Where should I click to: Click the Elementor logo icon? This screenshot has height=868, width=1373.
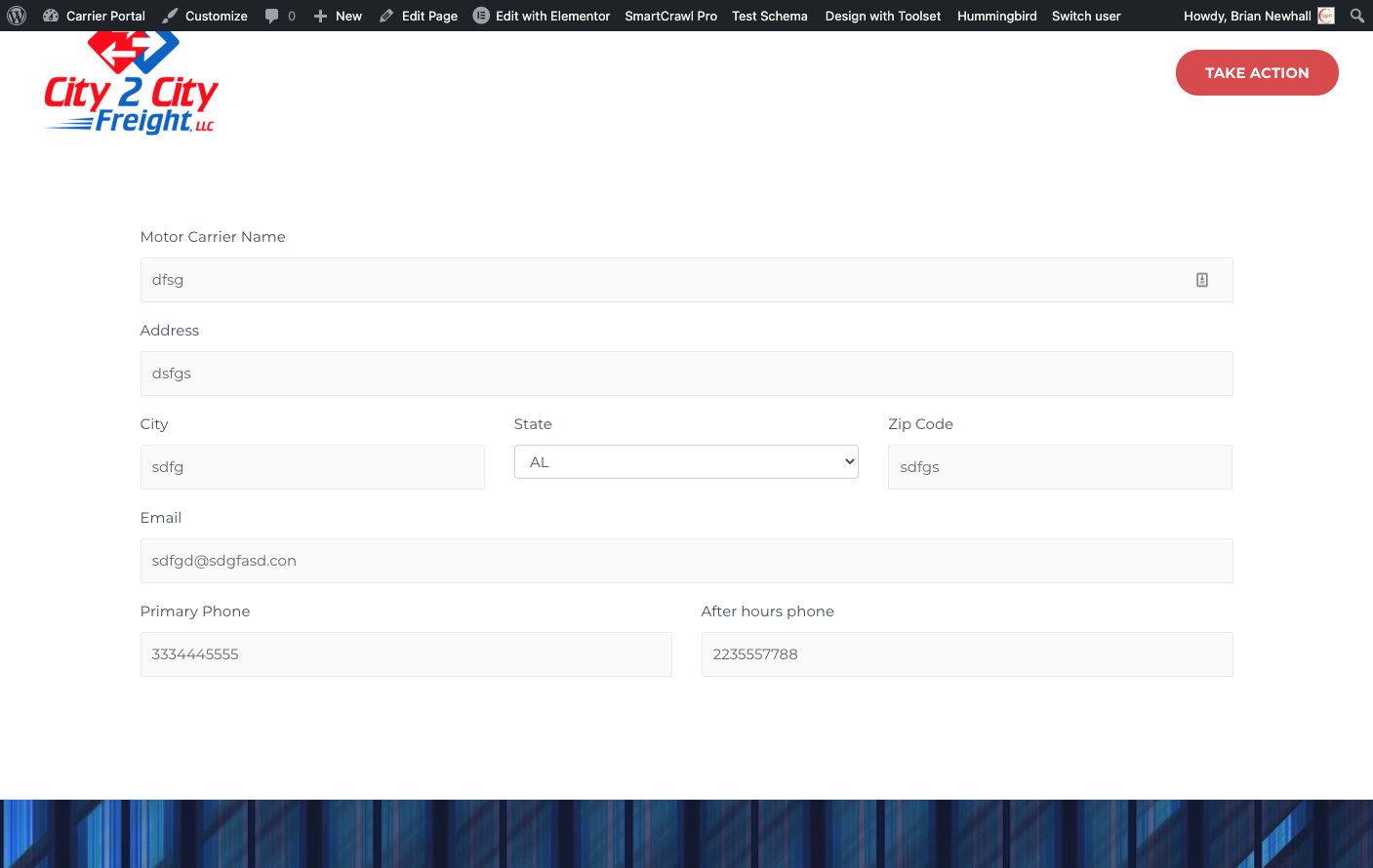(481, 16)
